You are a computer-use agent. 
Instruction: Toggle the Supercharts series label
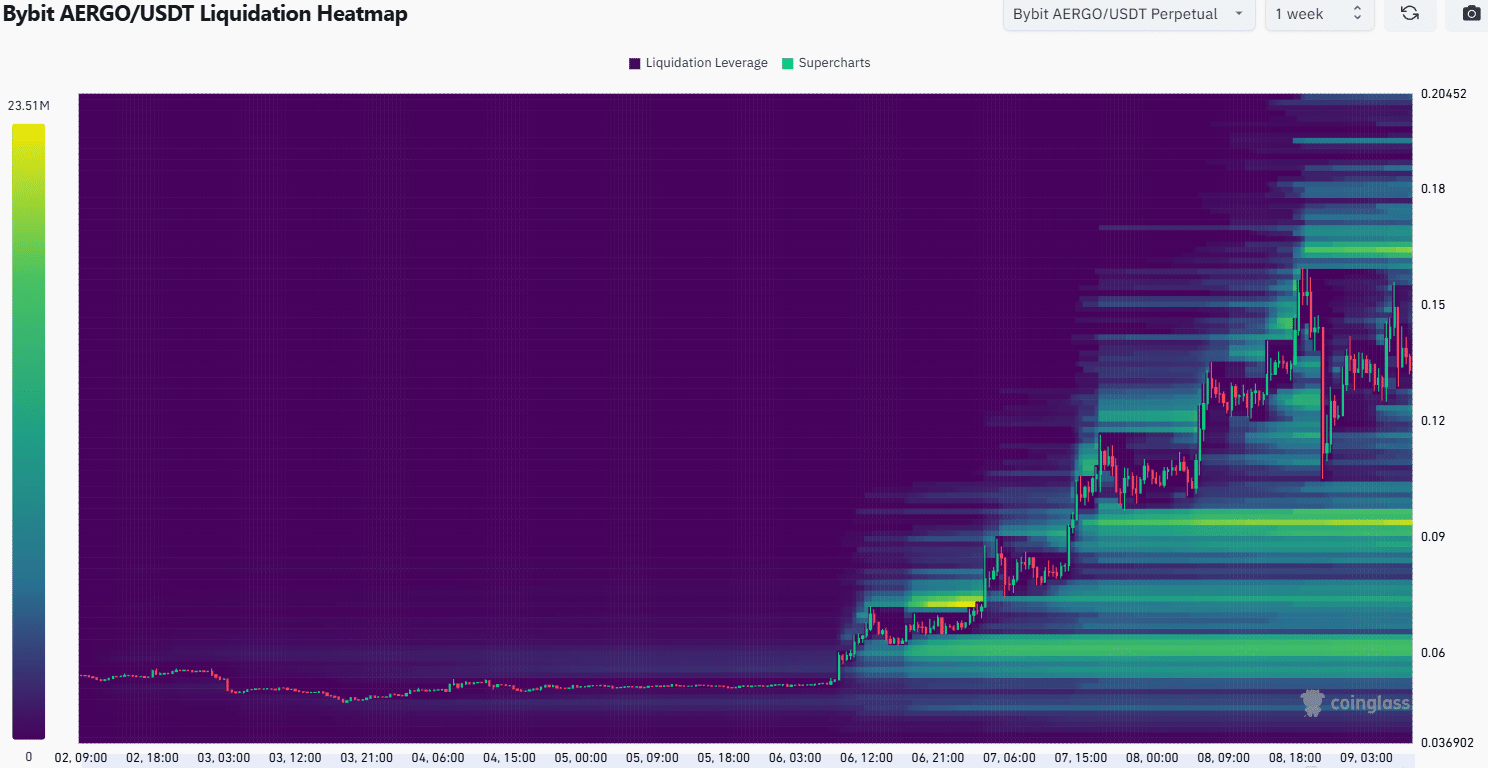click(834, 63)
